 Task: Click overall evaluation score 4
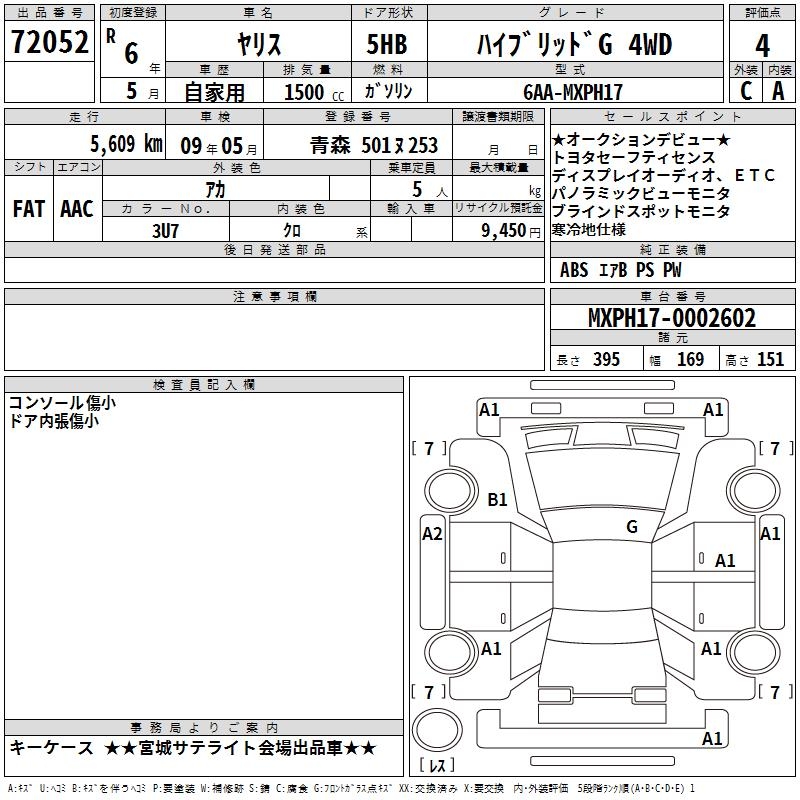pyautogui.click(x=762, y=46)
